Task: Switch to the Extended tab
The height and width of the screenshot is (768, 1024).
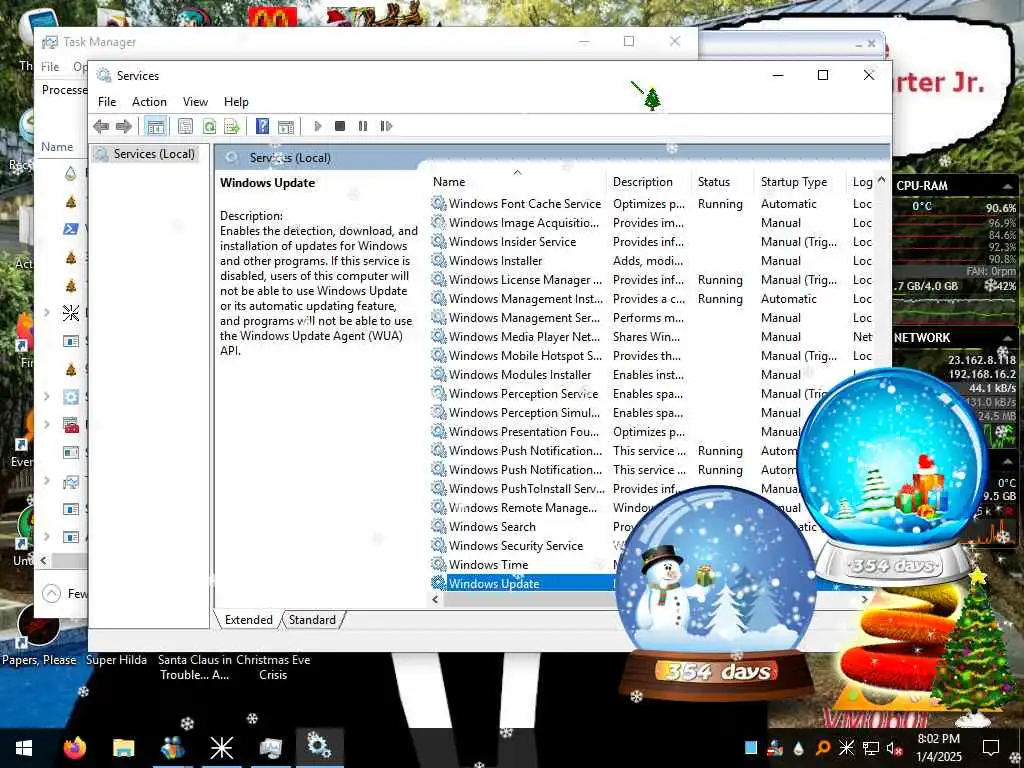Action: pyautogui.click(x=249, y=620)
